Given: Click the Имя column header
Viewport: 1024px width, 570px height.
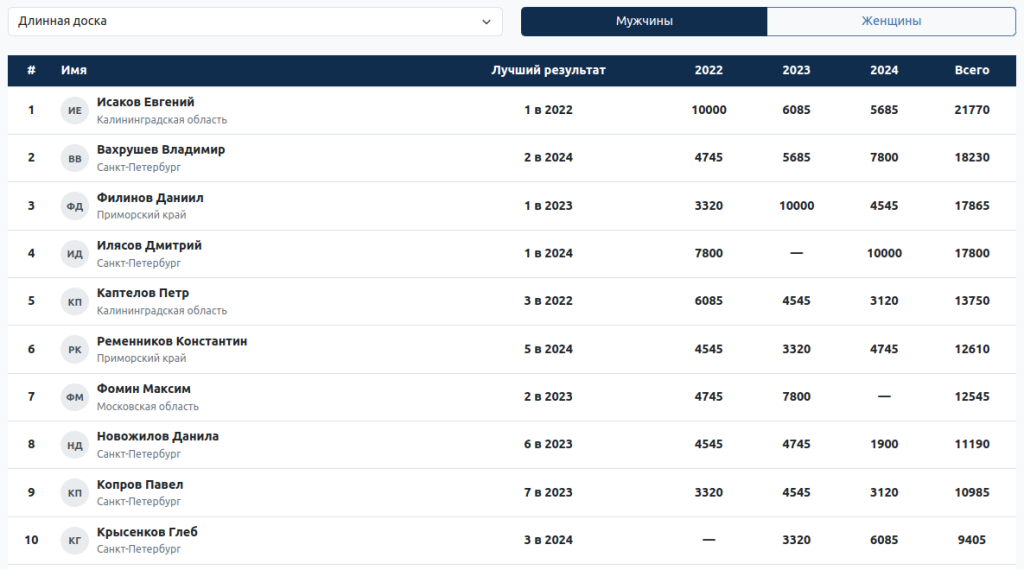Looking at the screenshot, I should pyautogui.click(x=74, y=70).
